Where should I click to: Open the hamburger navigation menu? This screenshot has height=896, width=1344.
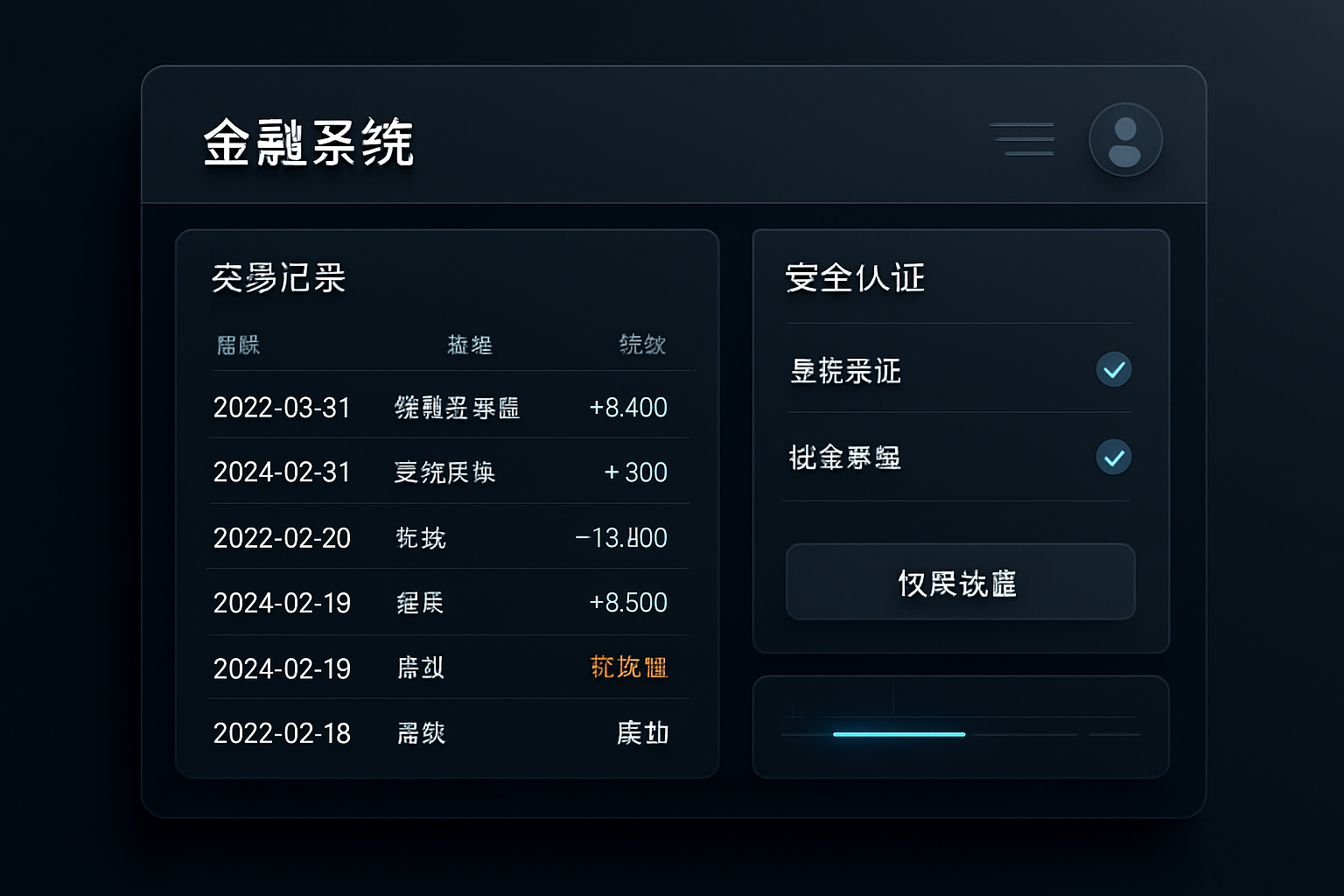point(1022,139)
